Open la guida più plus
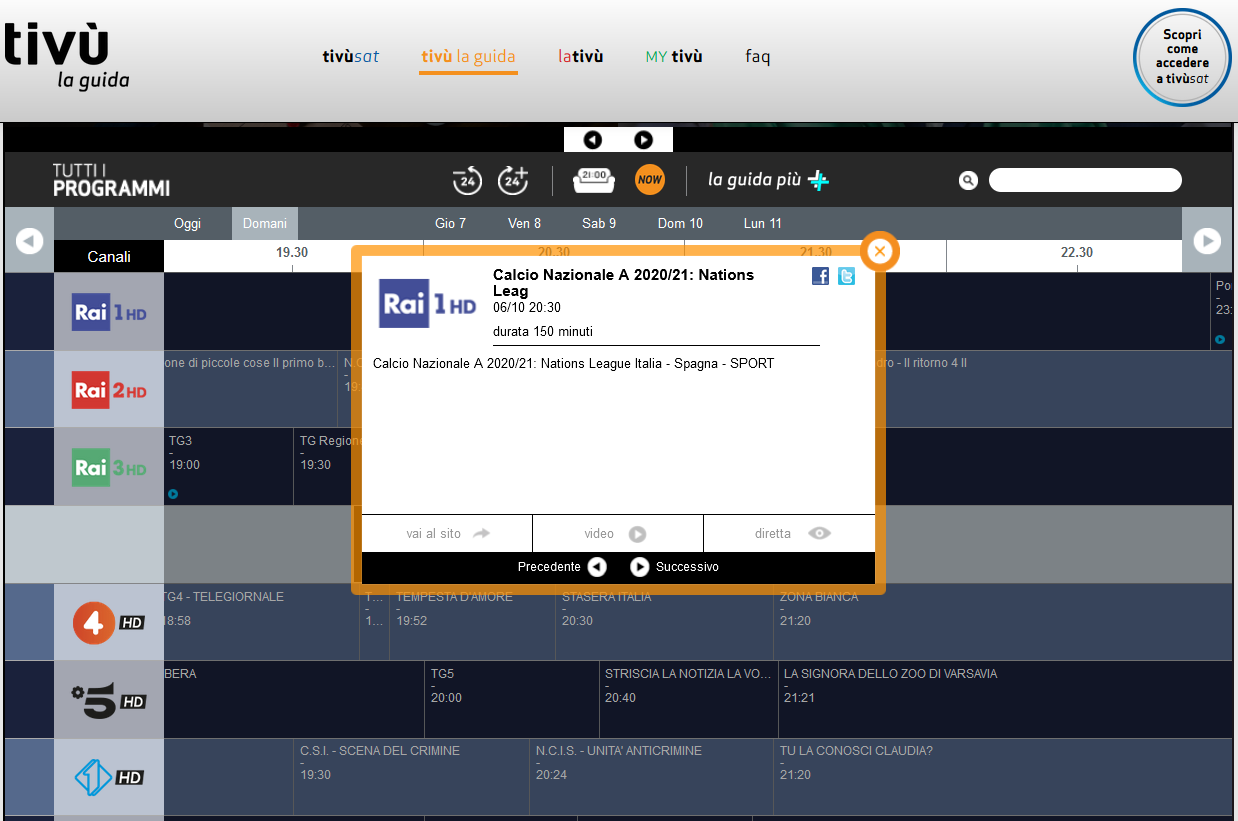Viewport: 1238px width, 821px height. point(768,180)
